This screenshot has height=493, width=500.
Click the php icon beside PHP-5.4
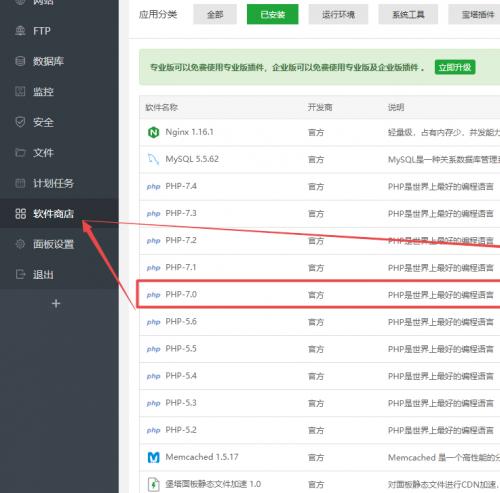click(153, 376)
